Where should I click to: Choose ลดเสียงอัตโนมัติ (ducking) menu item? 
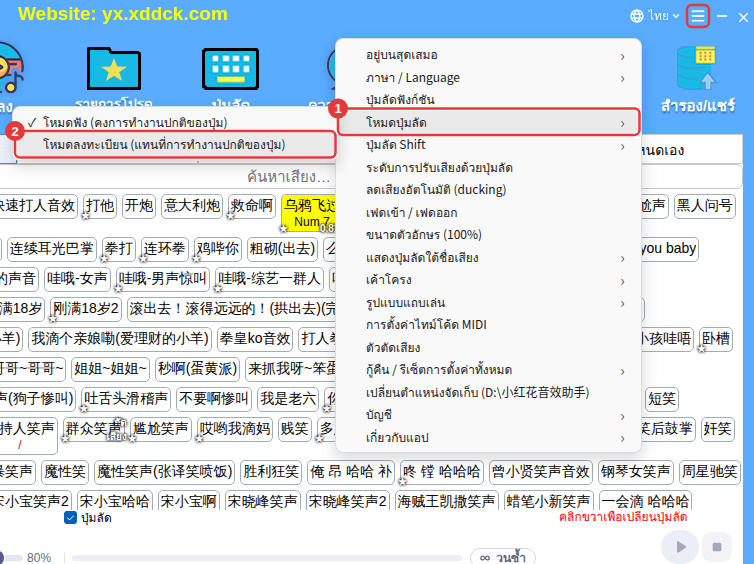tap(488, 190)
